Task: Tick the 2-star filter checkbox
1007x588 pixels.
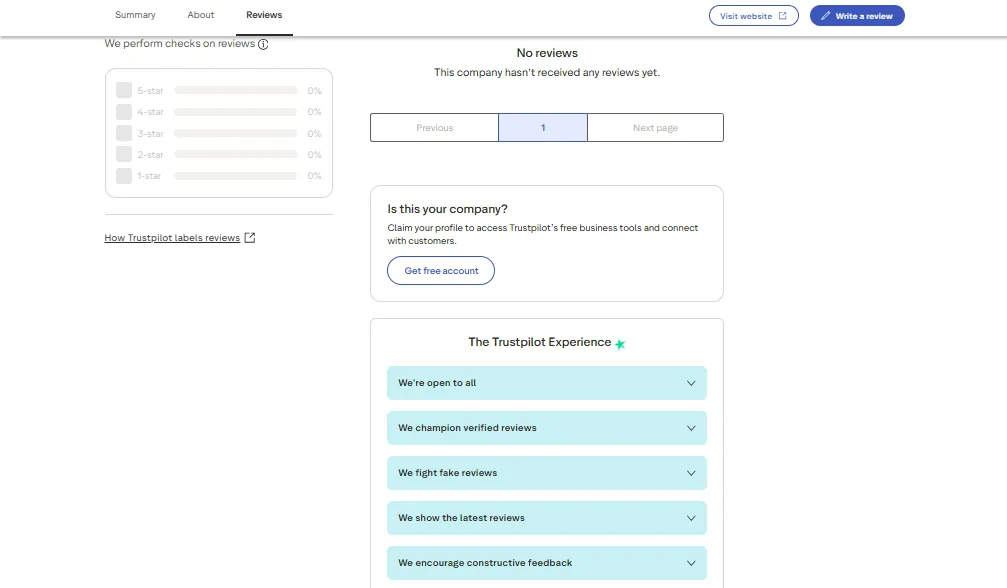Action: point(124,155)
